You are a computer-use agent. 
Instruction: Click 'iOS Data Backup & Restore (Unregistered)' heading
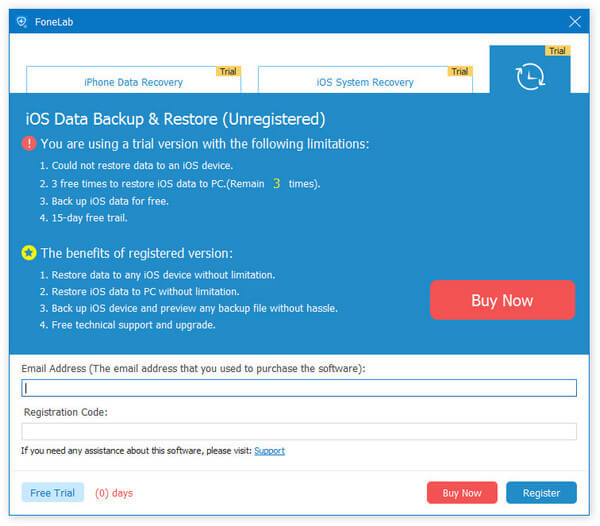[175, 119]
